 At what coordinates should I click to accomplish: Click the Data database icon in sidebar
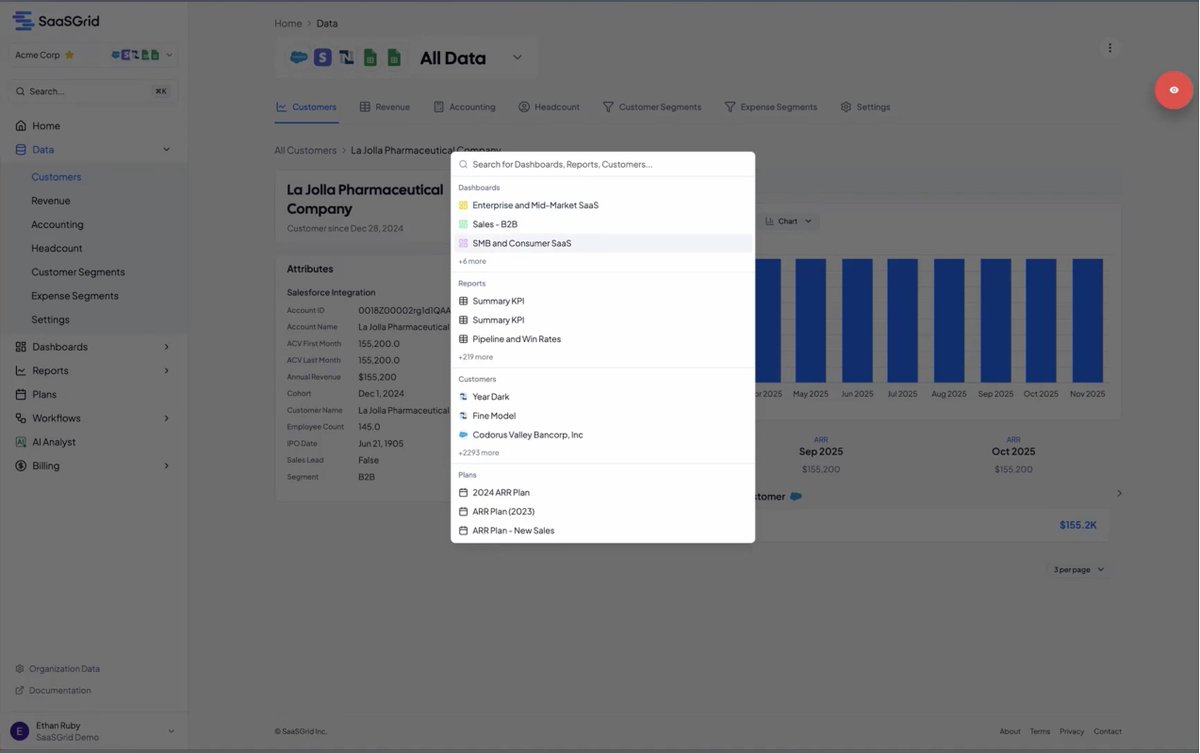tap(21, 150)
